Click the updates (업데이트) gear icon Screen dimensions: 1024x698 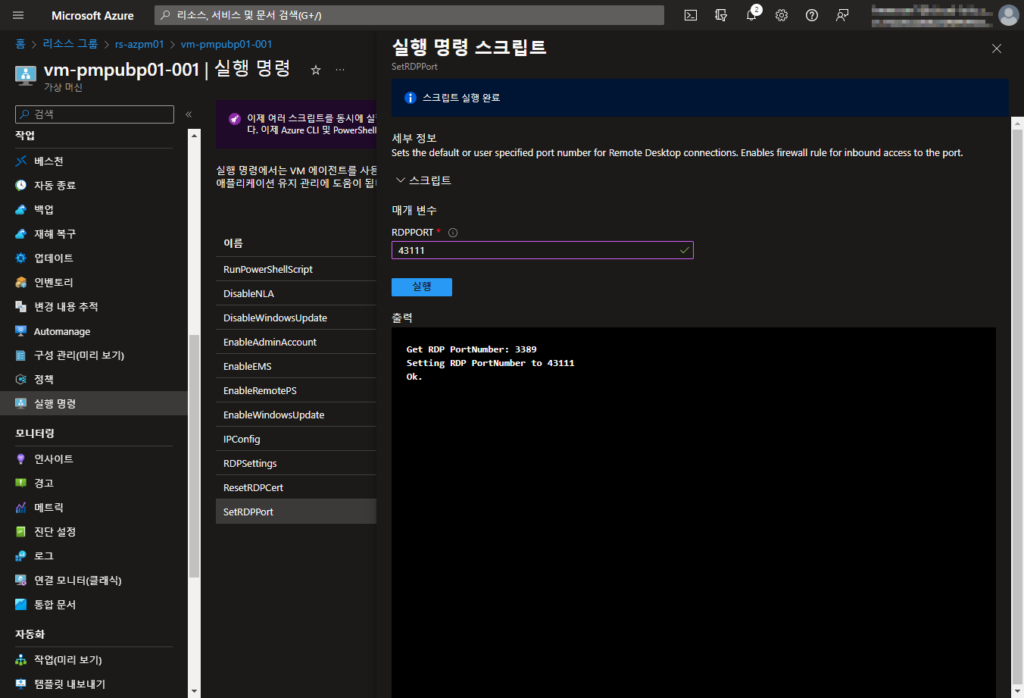(x=21, y=258)
